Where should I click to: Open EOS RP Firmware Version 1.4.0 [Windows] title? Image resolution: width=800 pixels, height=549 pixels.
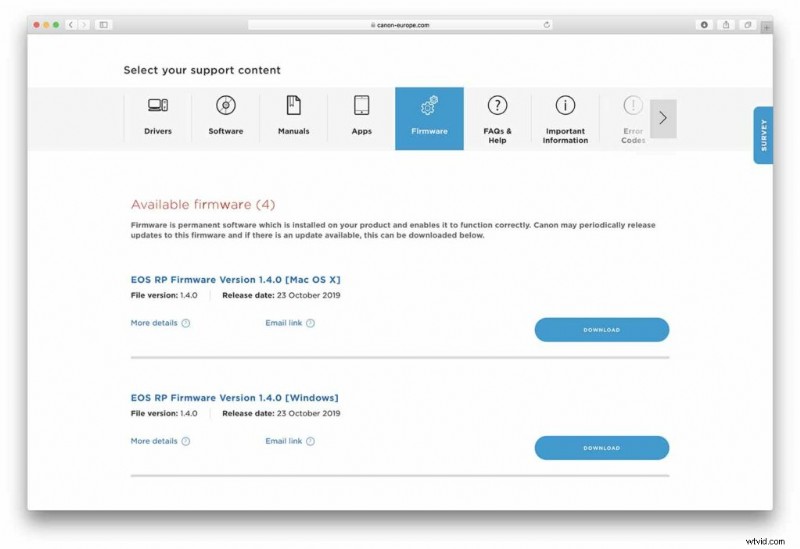pyautogui.click(x=234, y=398)
